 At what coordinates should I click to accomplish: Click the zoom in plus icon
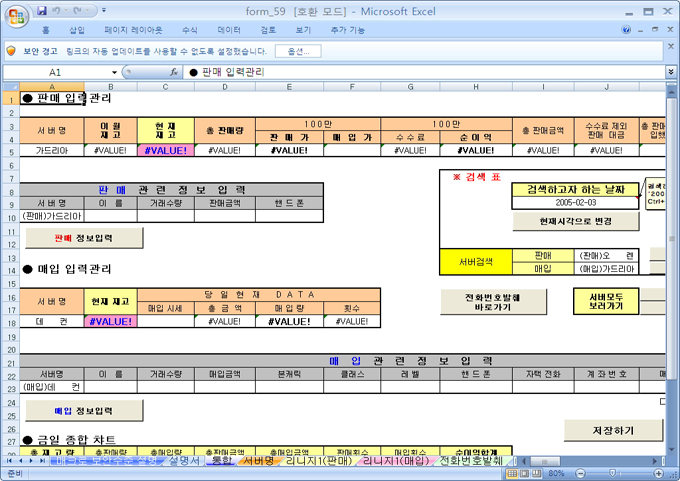click(657, 473)
